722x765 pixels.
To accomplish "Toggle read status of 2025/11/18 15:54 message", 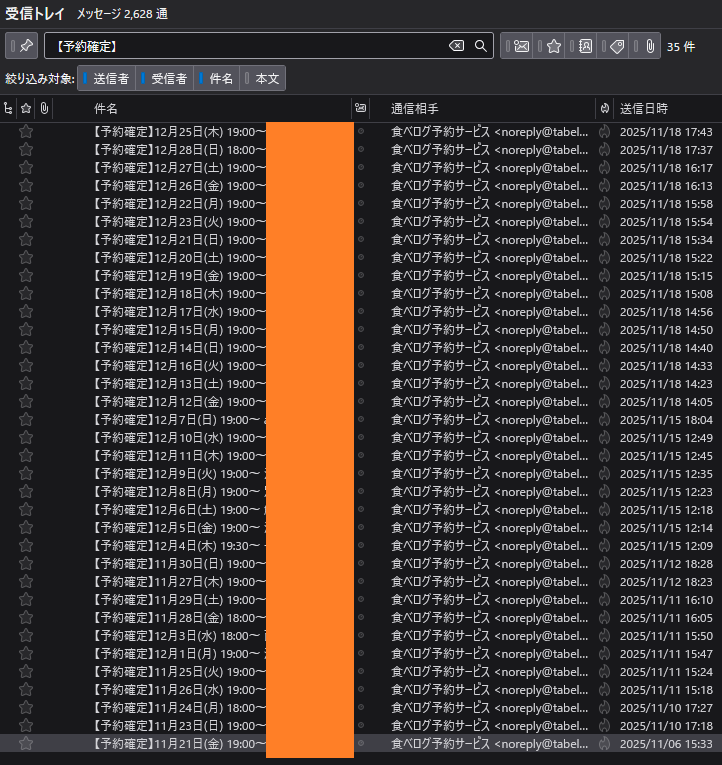I will pyautogui.click(x=361, y=221).
